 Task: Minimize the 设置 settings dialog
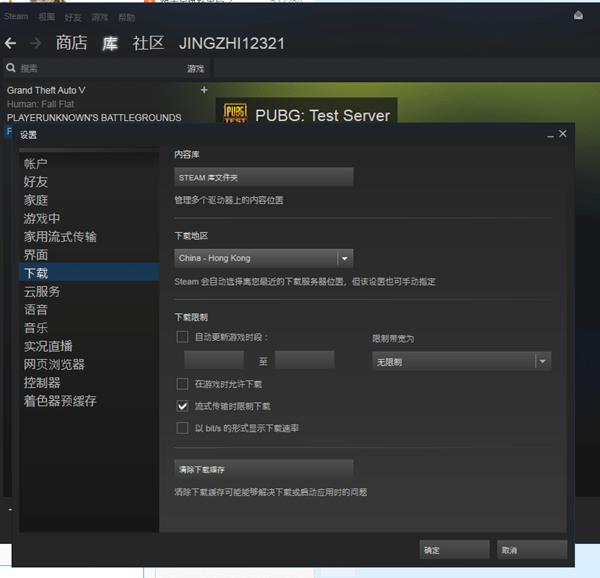click(x=550, y=135)
